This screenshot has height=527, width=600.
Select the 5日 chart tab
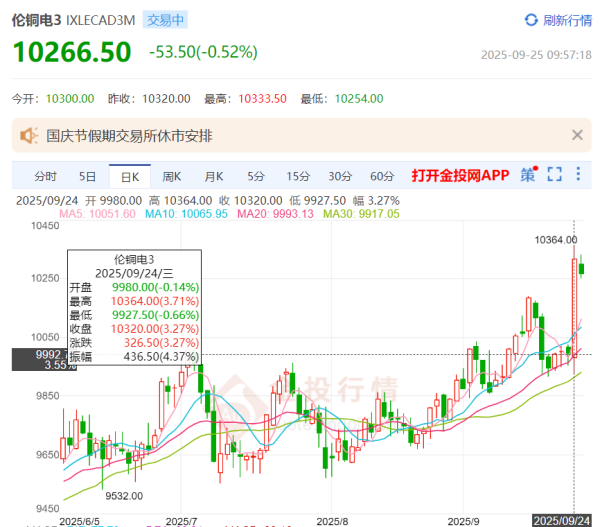click(88, 177)
